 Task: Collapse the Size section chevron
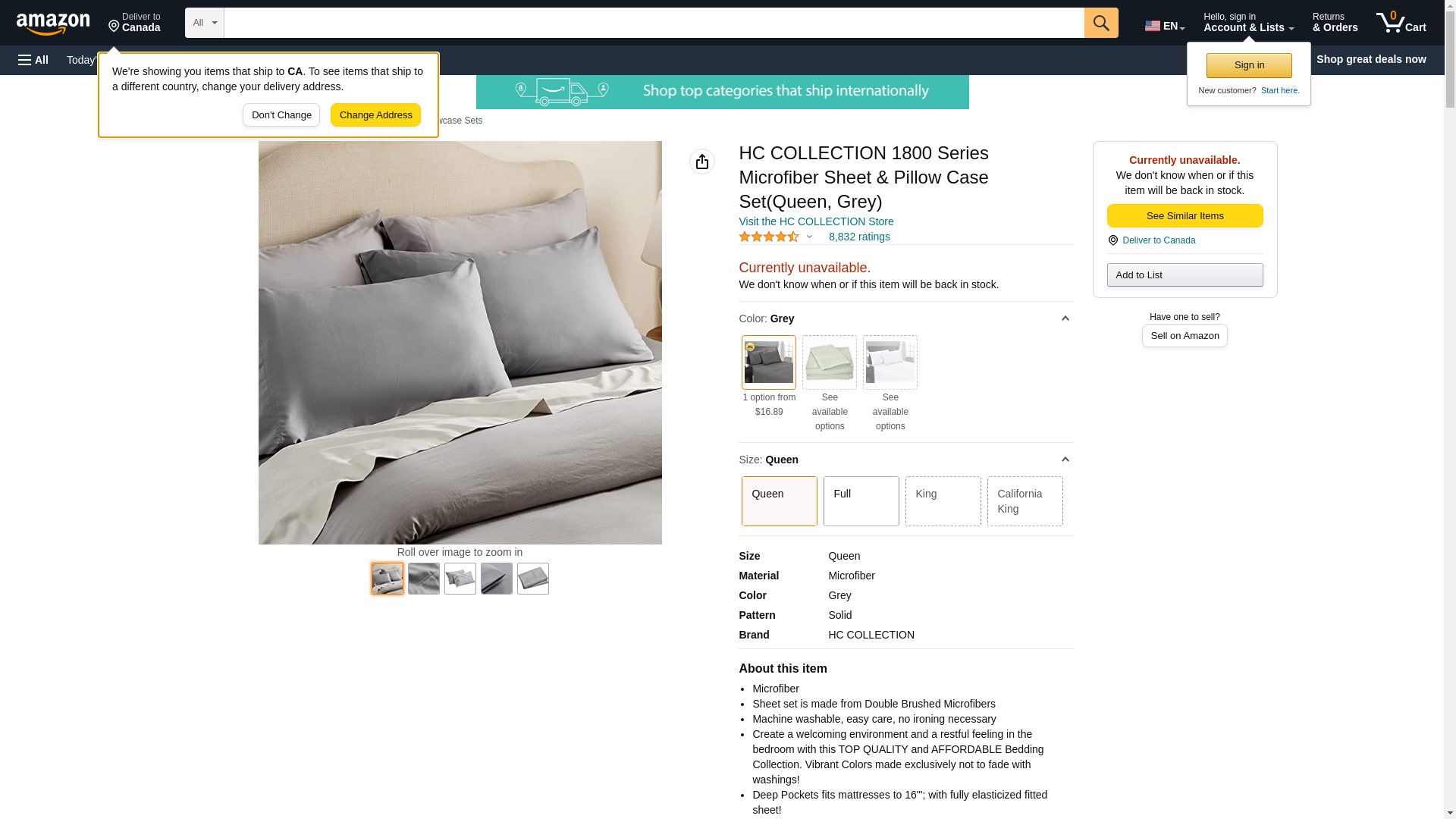click(x=1065, y=460)
